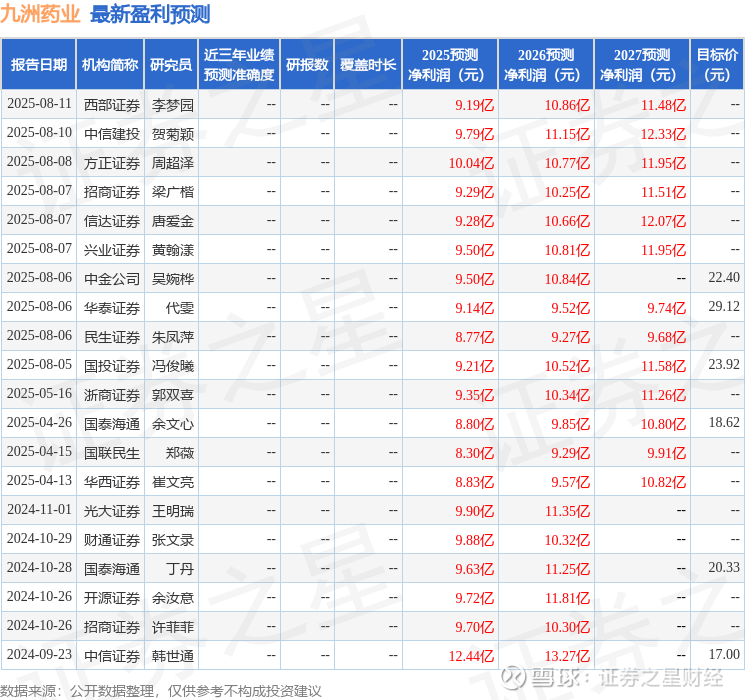The image size is (745, 700).
Task: Click analyst name 贺菊颖
Action: 172,134
